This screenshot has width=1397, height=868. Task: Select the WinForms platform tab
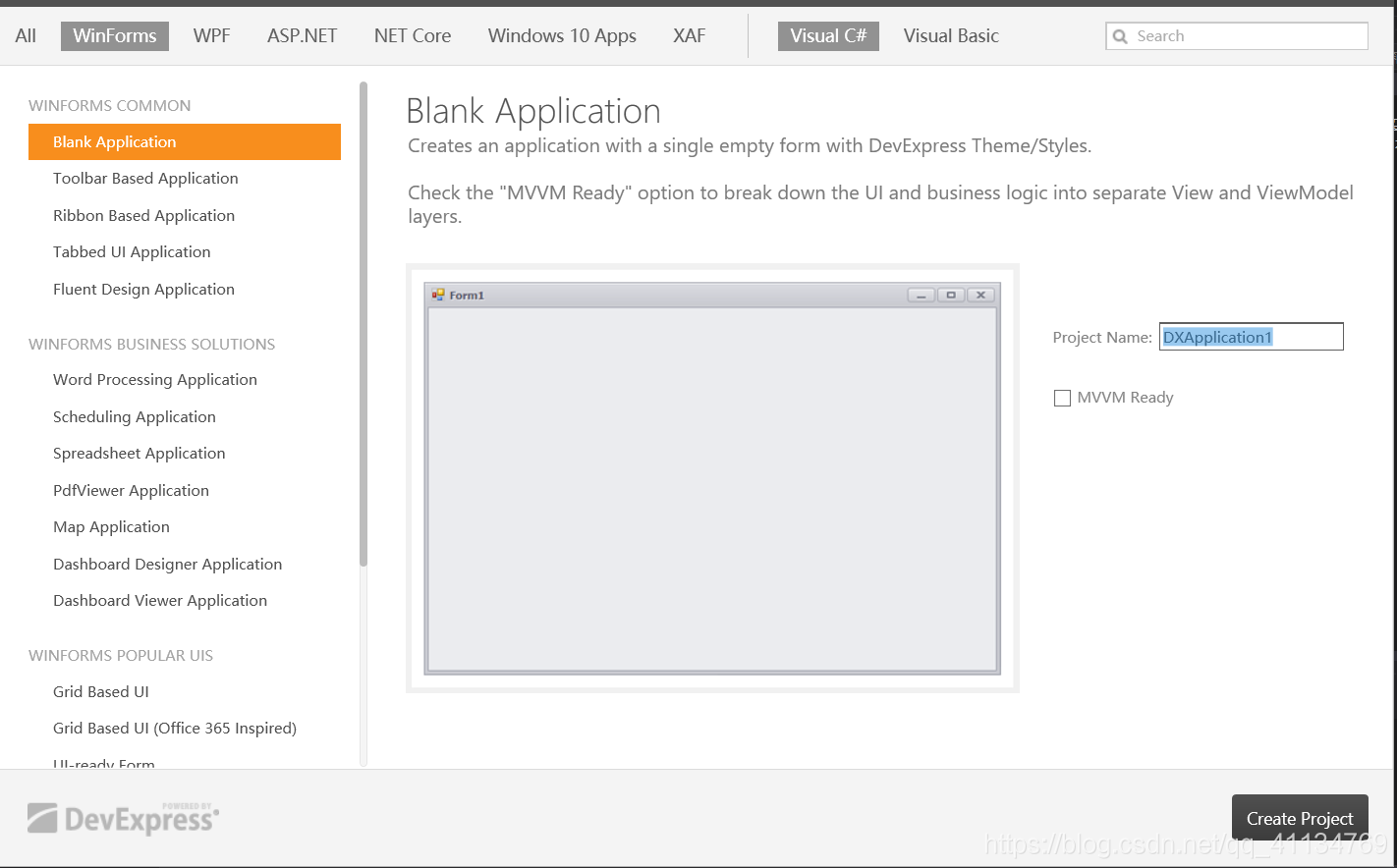(x=115, y=36)
